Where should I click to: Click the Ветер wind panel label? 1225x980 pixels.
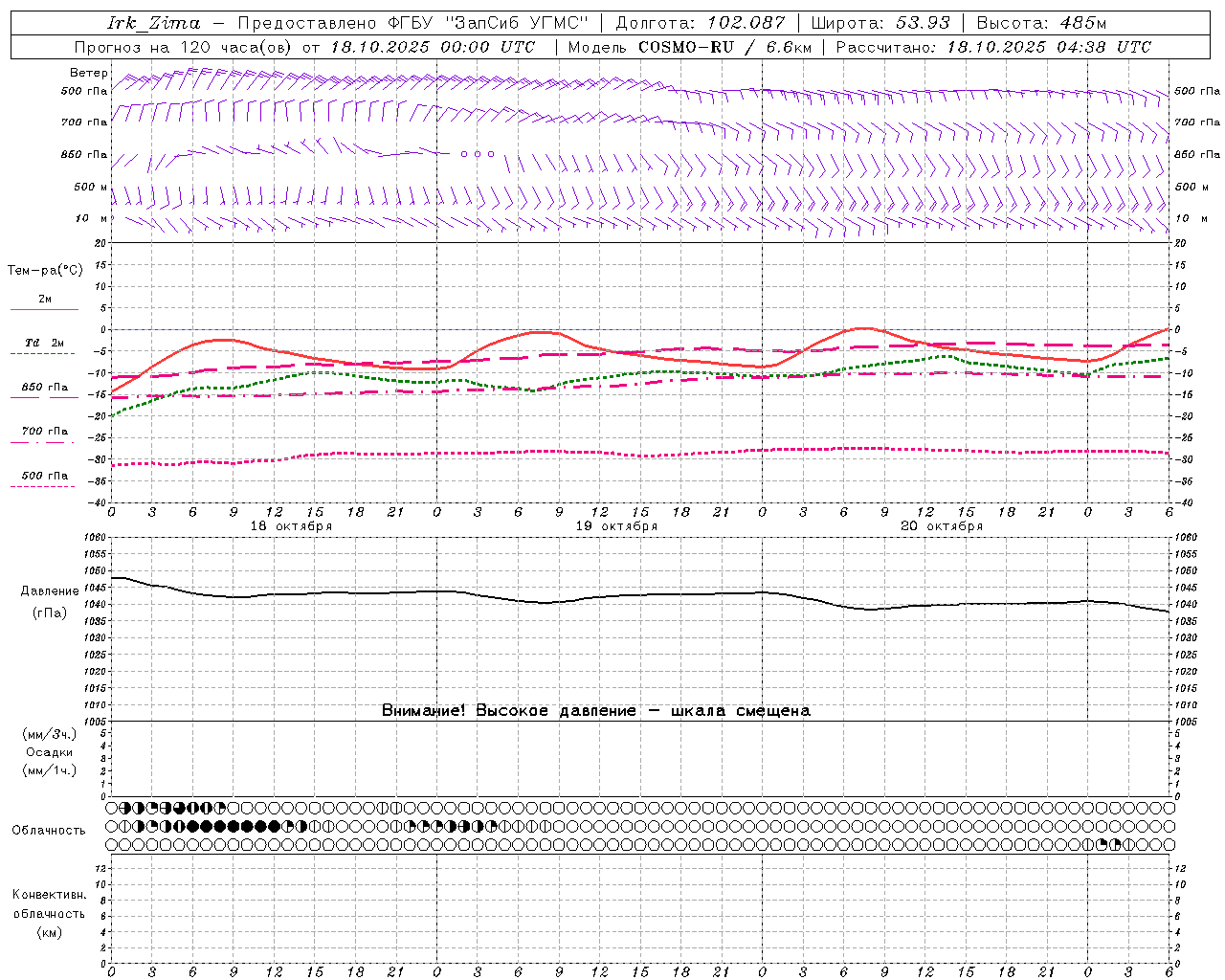click(88, 73)
